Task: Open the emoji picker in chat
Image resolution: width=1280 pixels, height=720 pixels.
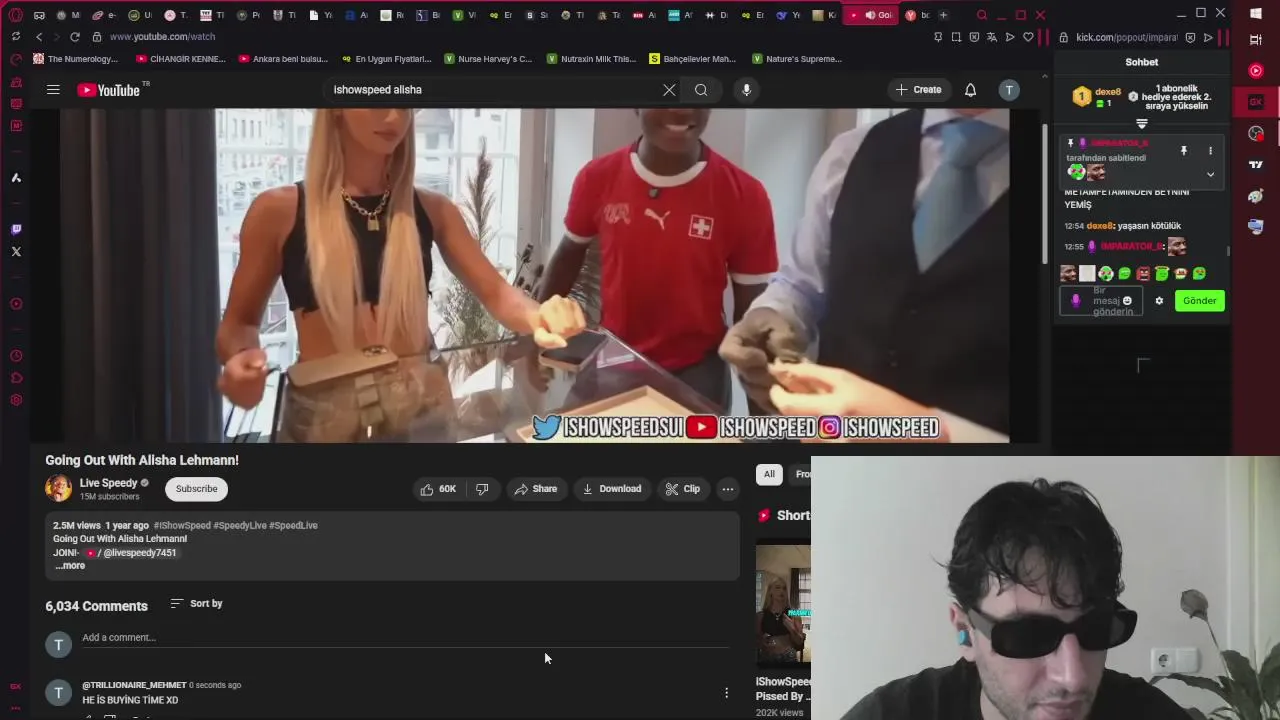Action: coord(1127,301)
